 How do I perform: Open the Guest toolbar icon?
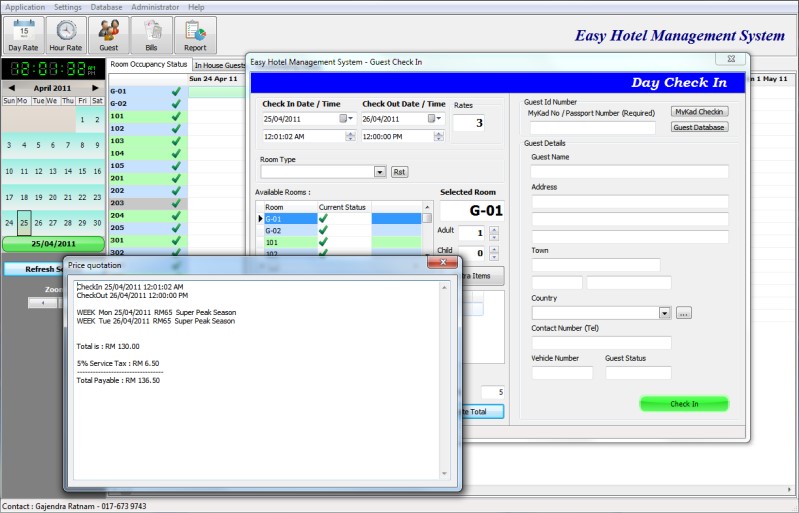[x=109, y=35]
